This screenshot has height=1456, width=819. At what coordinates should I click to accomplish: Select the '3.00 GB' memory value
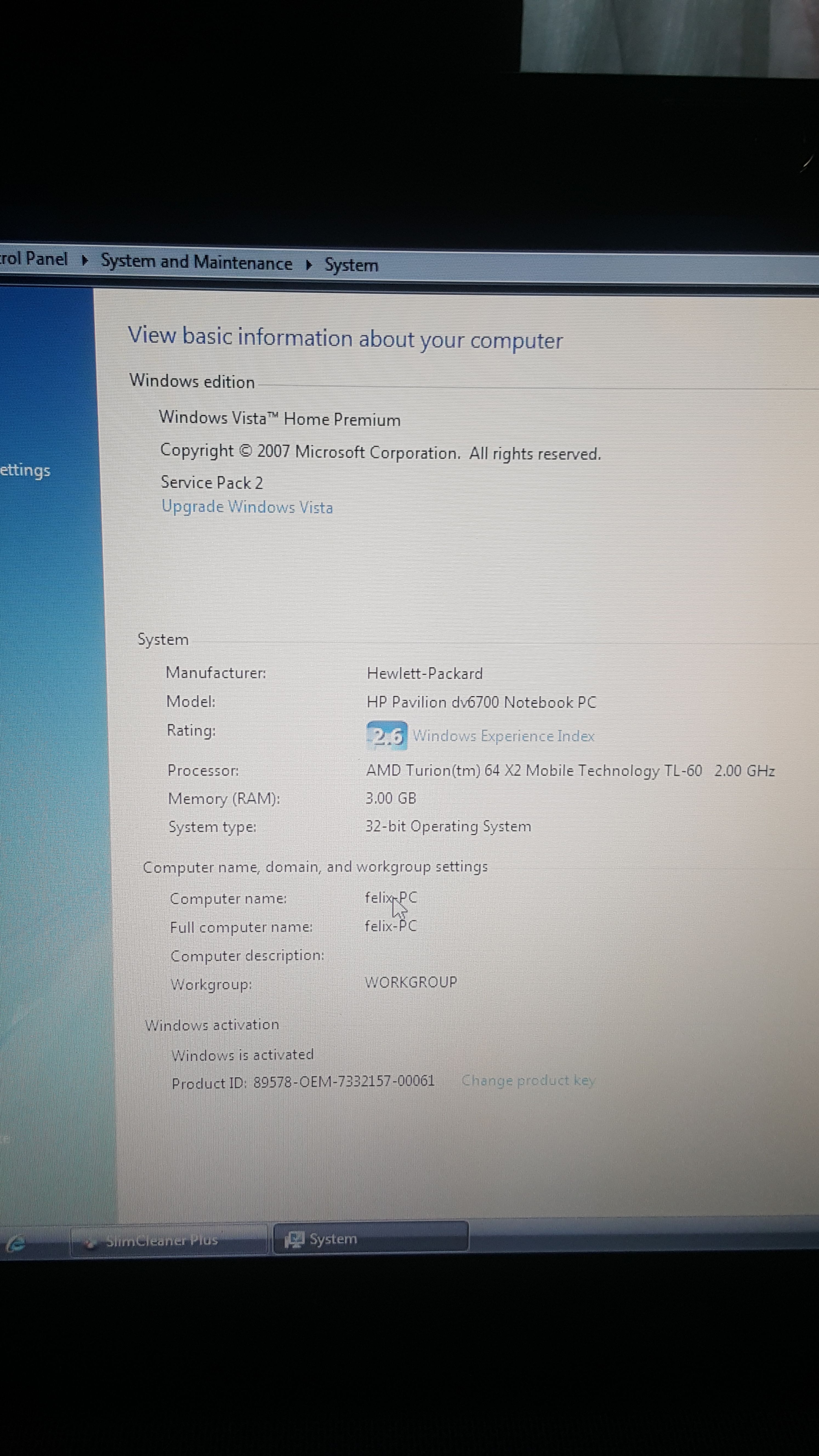pyautogui.click(x=391, y=798)
